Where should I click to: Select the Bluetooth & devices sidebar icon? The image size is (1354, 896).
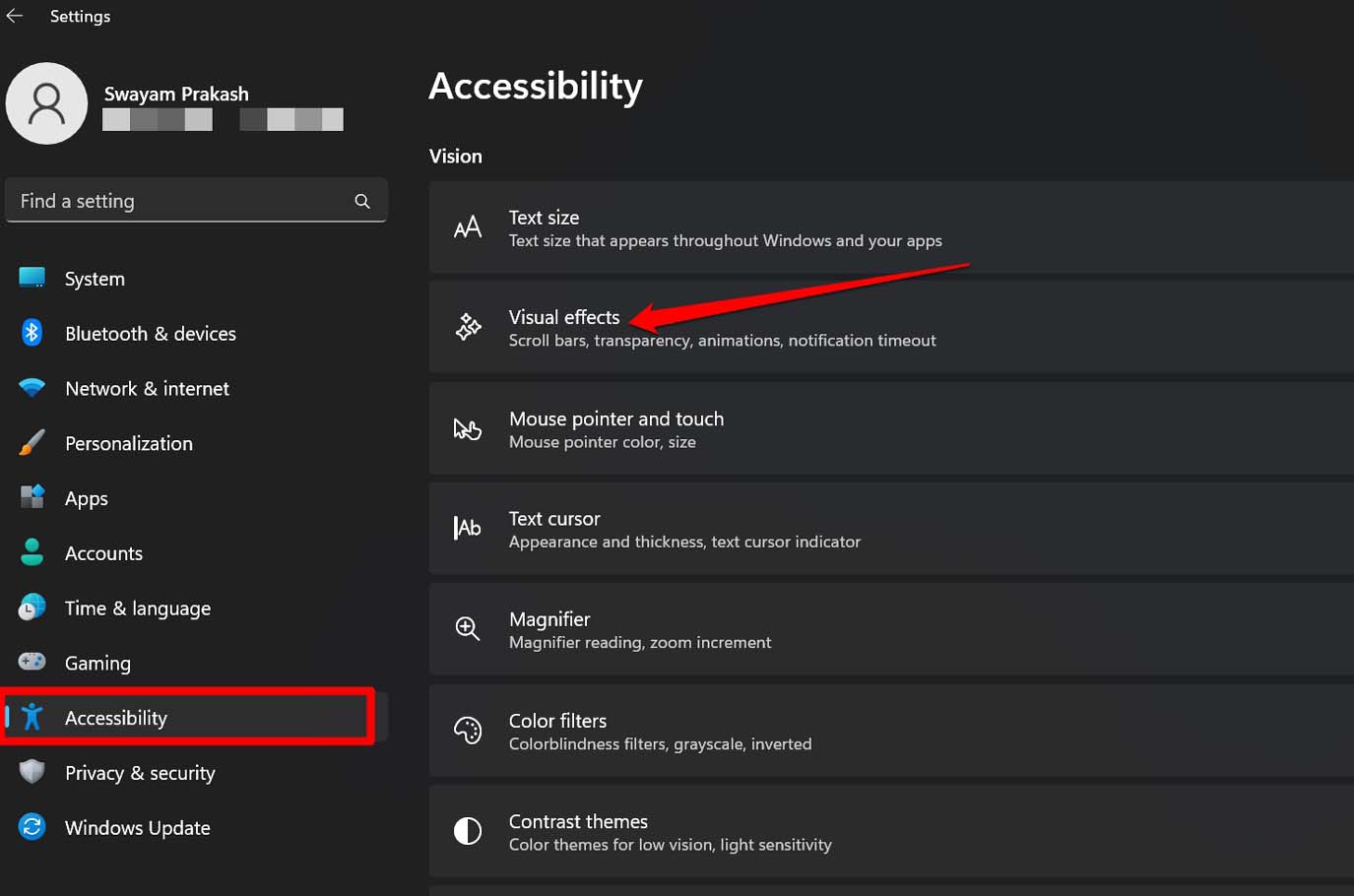pos(32,333)
